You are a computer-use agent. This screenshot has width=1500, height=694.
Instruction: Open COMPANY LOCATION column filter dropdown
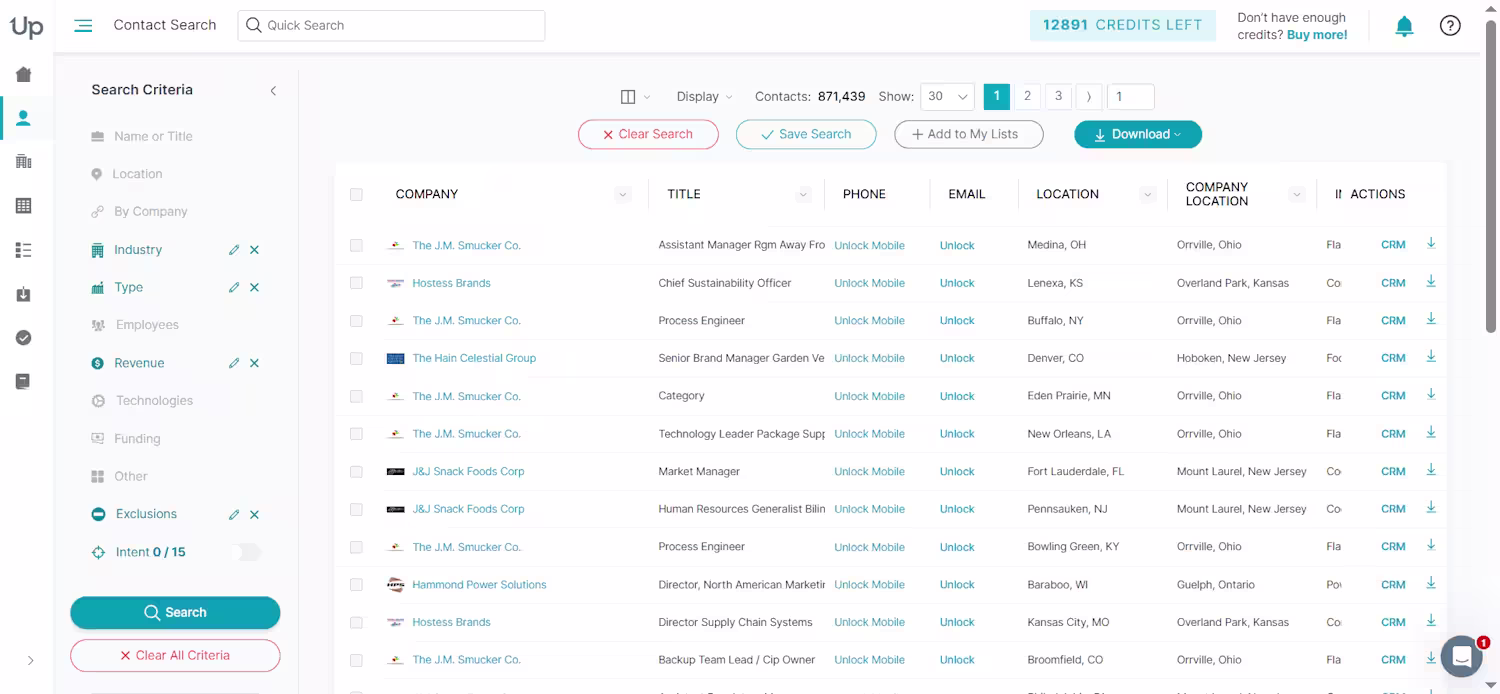pos(1297,195)
